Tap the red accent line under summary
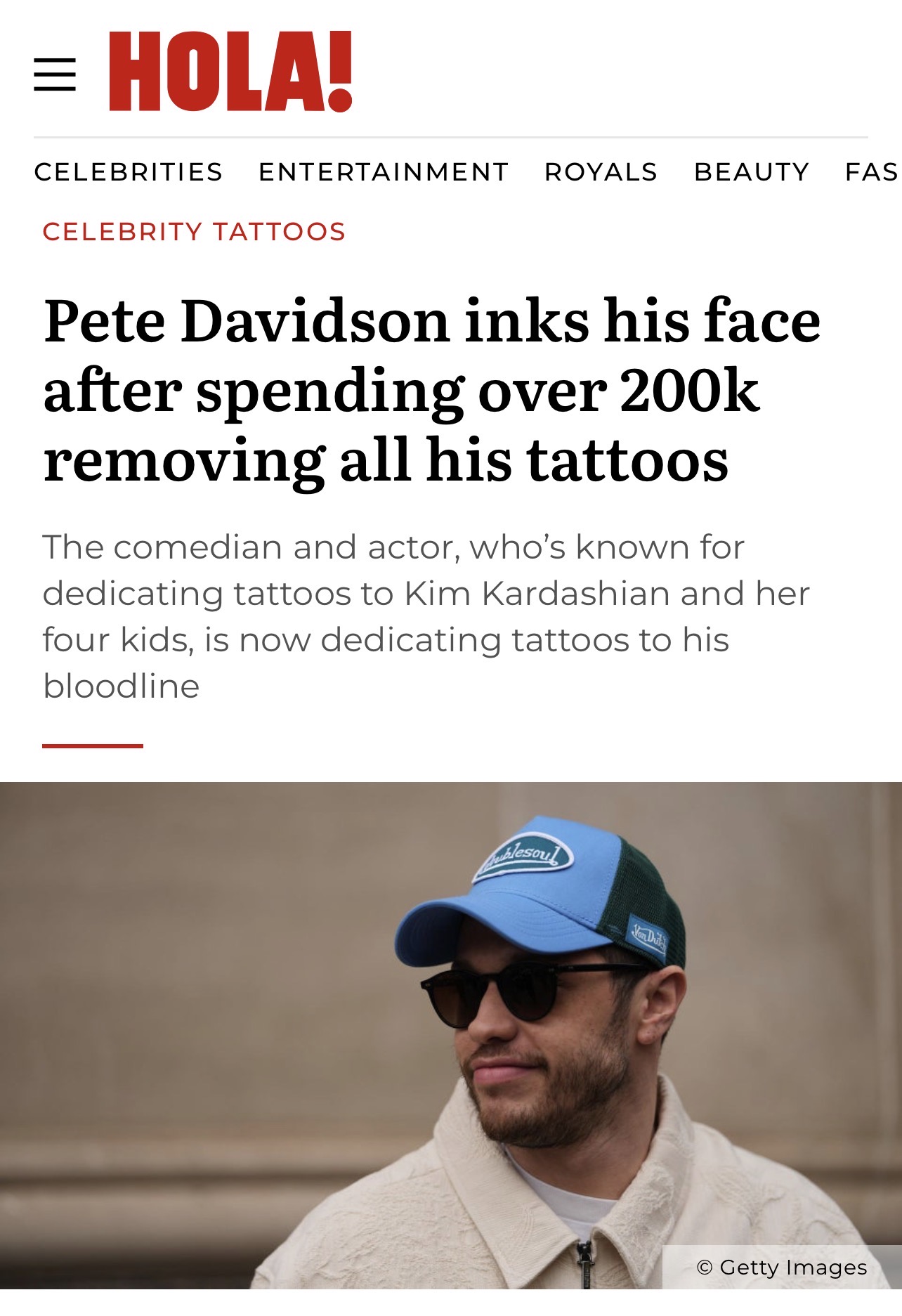Image resolution: width=902 pixels, height=1316 pixels. [93, 745]
